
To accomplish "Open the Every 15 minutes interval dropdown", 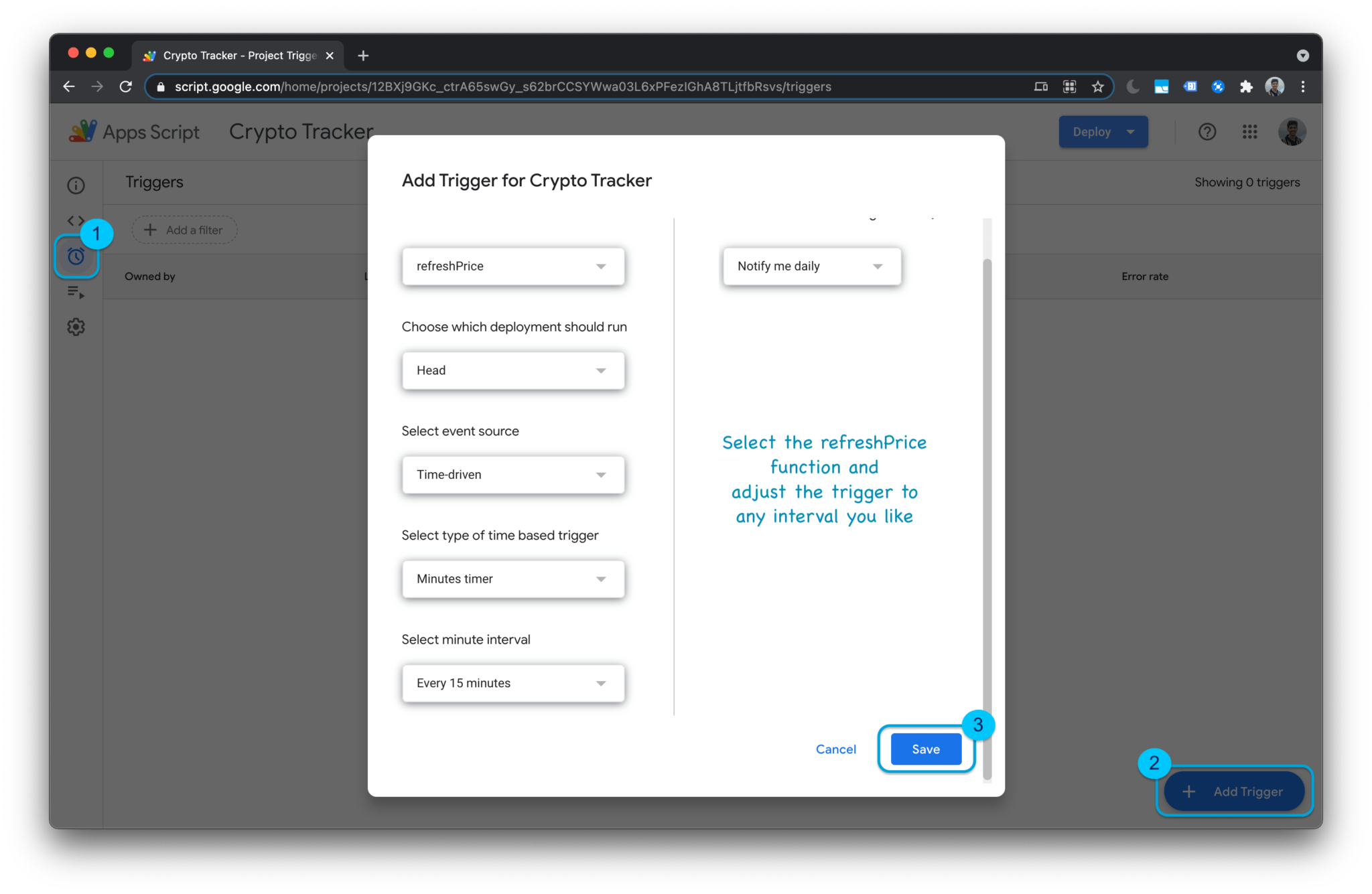I will (x=512, y=683).
